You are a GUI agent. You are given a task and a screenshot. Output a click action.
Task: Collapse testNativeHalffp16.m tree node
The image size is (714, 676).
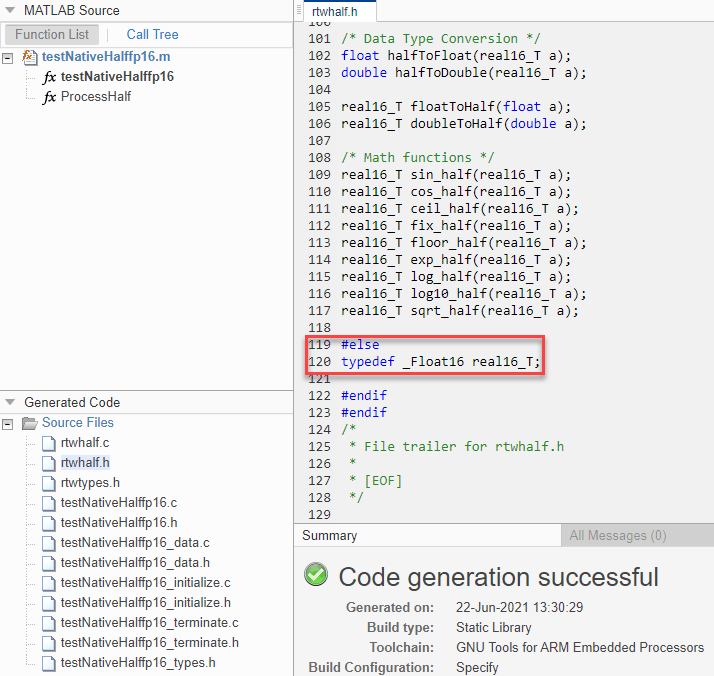pyautogui.click(x=7, y=58)
